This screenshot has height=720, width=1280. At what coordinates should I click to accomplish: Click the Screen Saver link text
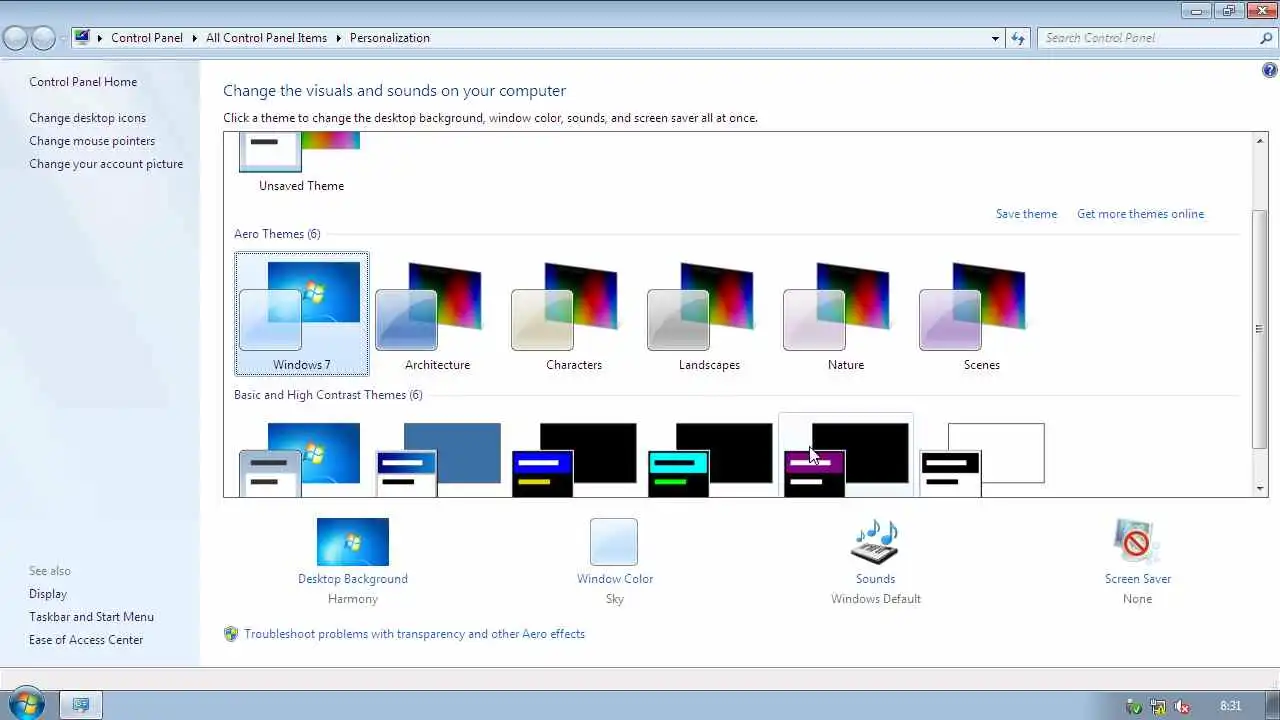click(1138, 579)
